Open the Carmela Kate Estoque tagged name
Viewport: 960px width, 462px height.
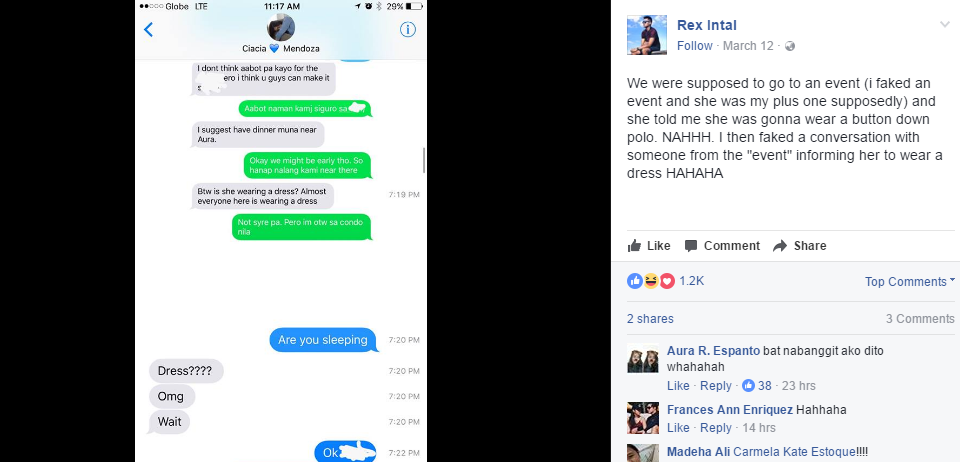coord(794,452)
